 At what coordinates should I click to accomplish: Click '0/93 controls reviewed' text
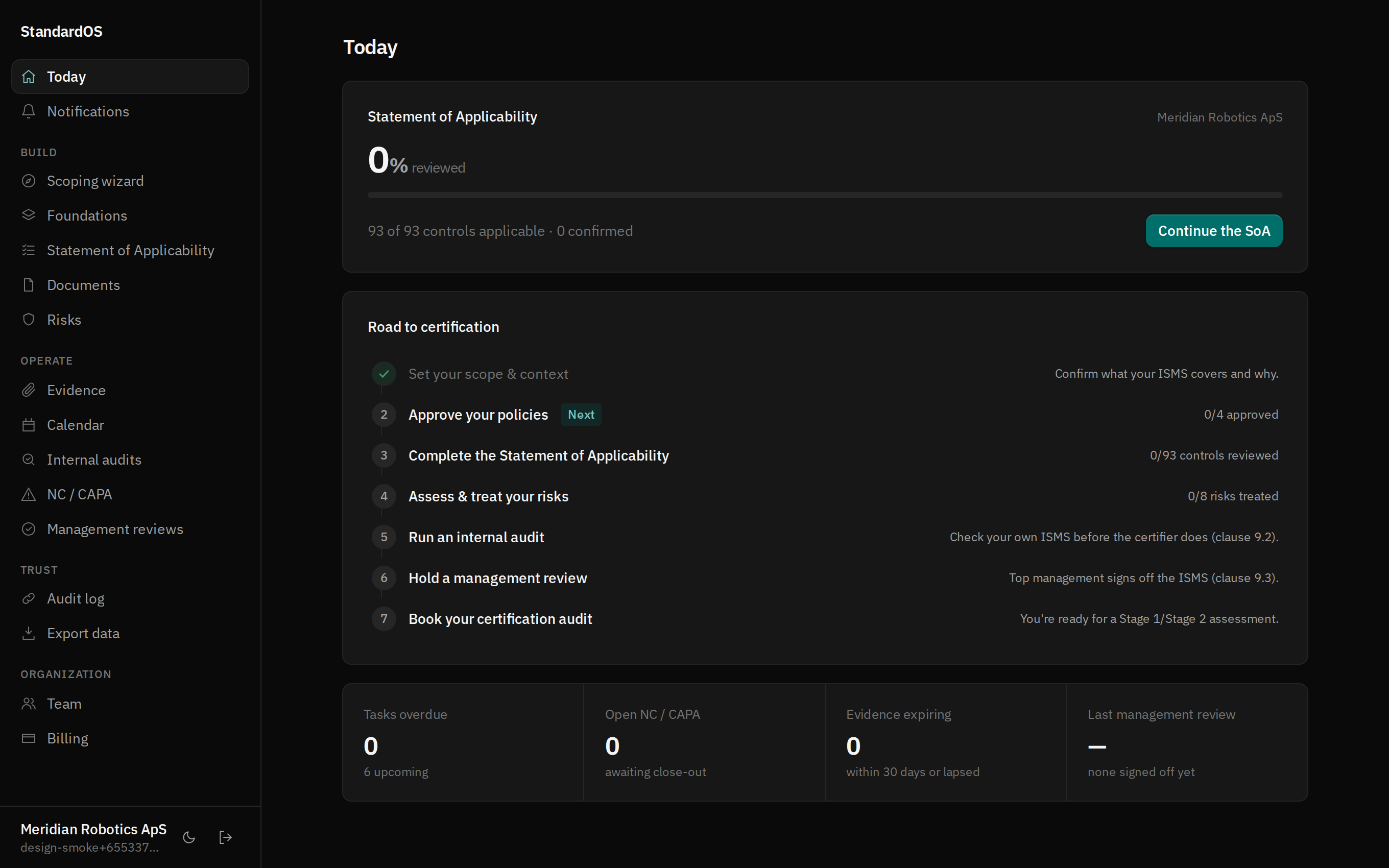click(x=1214, y=455)
